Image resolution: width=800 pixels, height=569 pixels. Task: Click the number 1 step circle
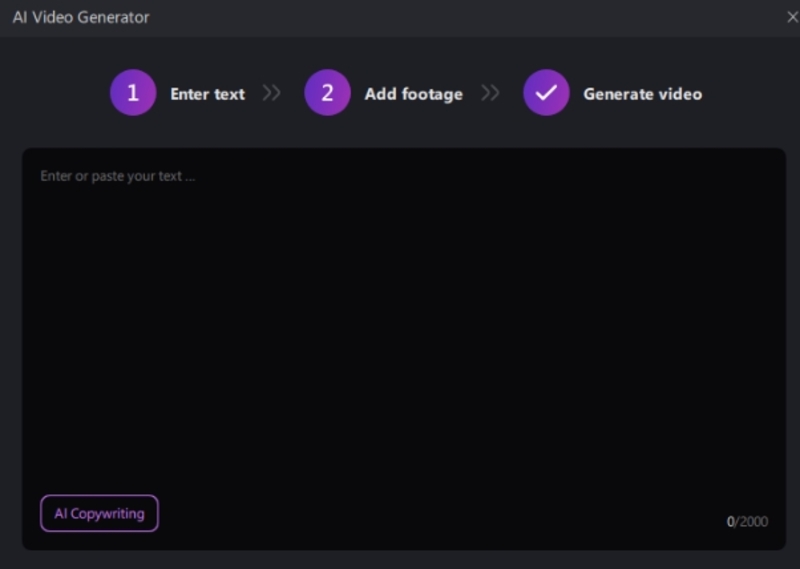(x=133, y=93)
